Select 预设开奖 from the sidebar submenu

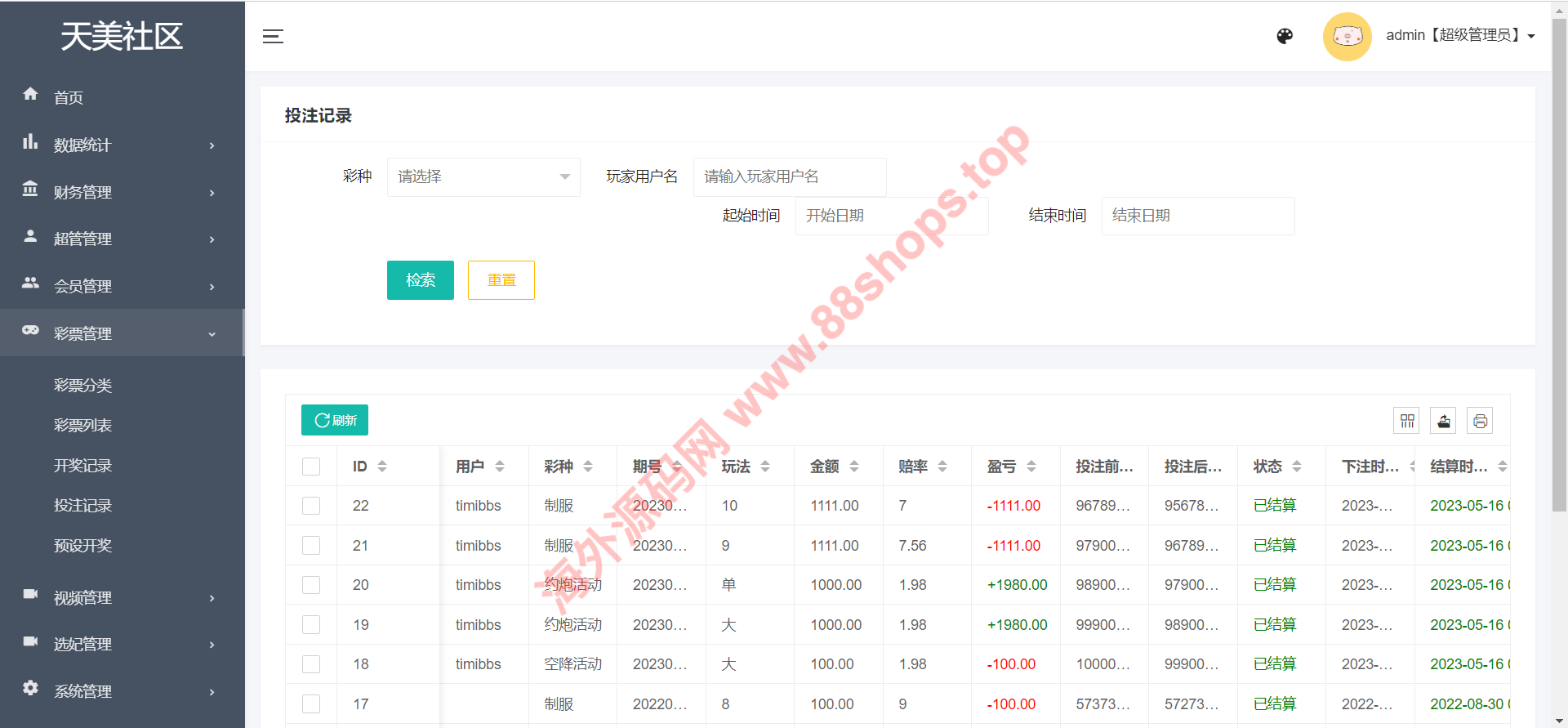pyautogui.click(x=82, y=546)
